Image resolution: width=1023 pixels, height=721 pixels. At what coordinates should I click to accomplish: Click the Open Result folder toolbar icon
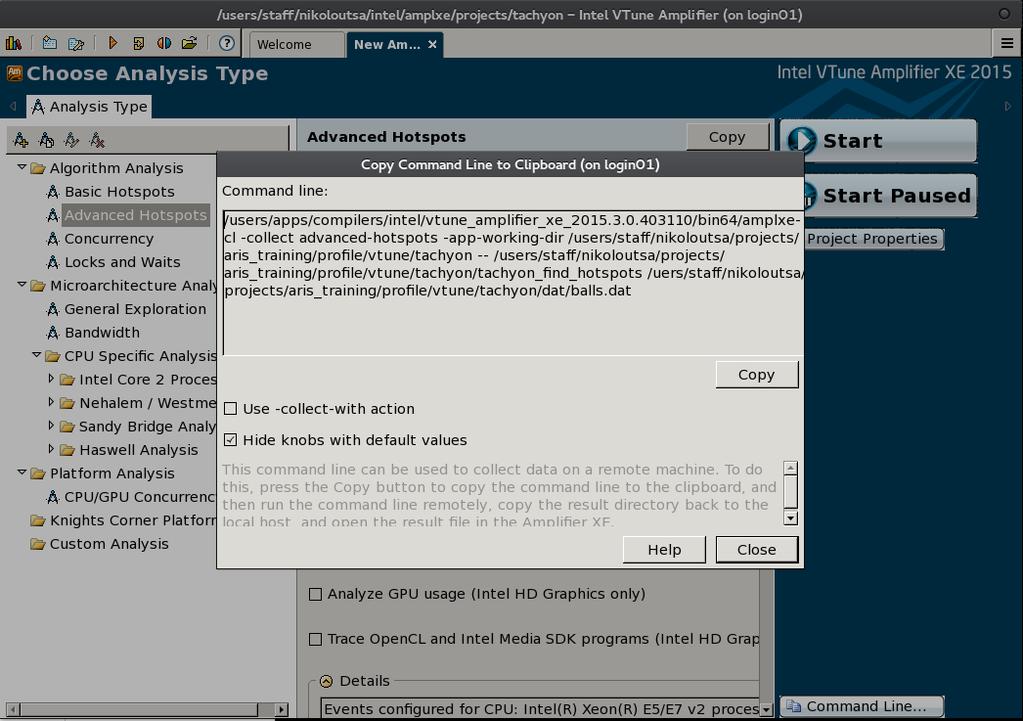[189, 44]
